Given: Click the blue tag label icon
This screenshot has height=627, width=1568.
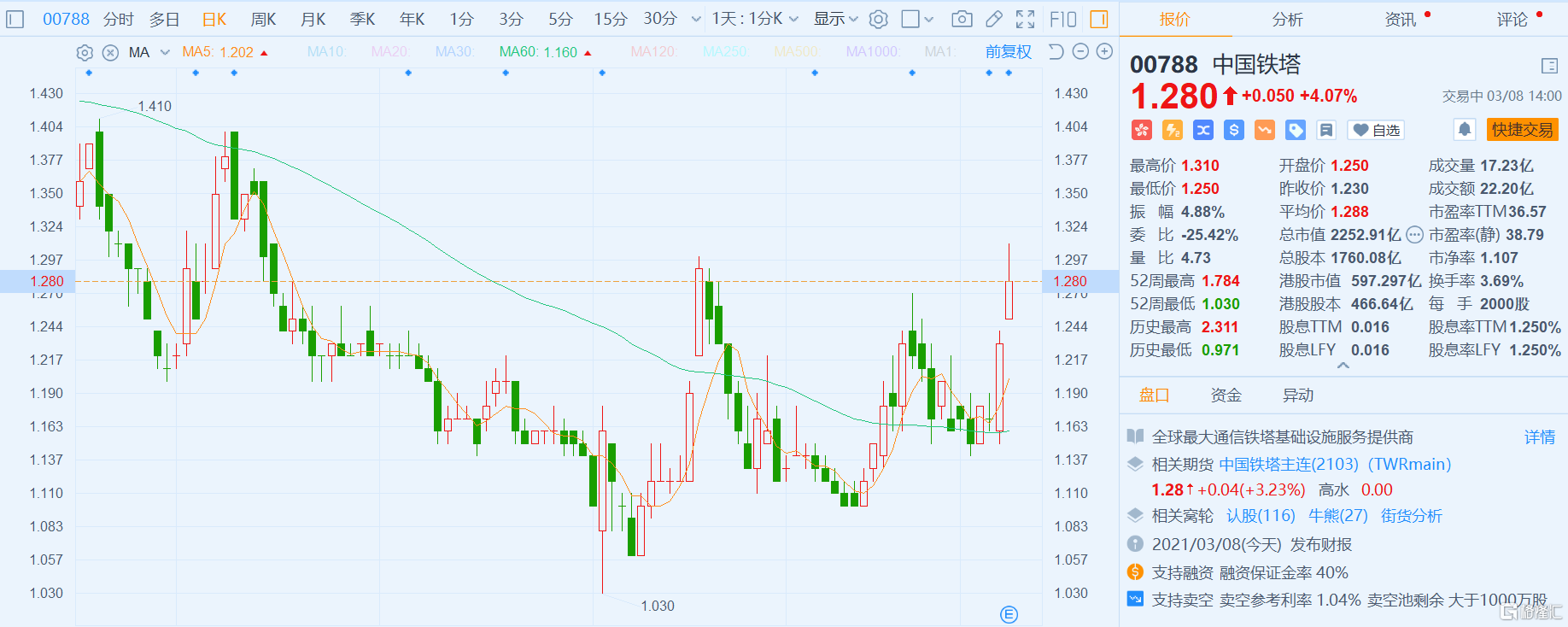Looking at the screenshot, I should coord(1296,130).
